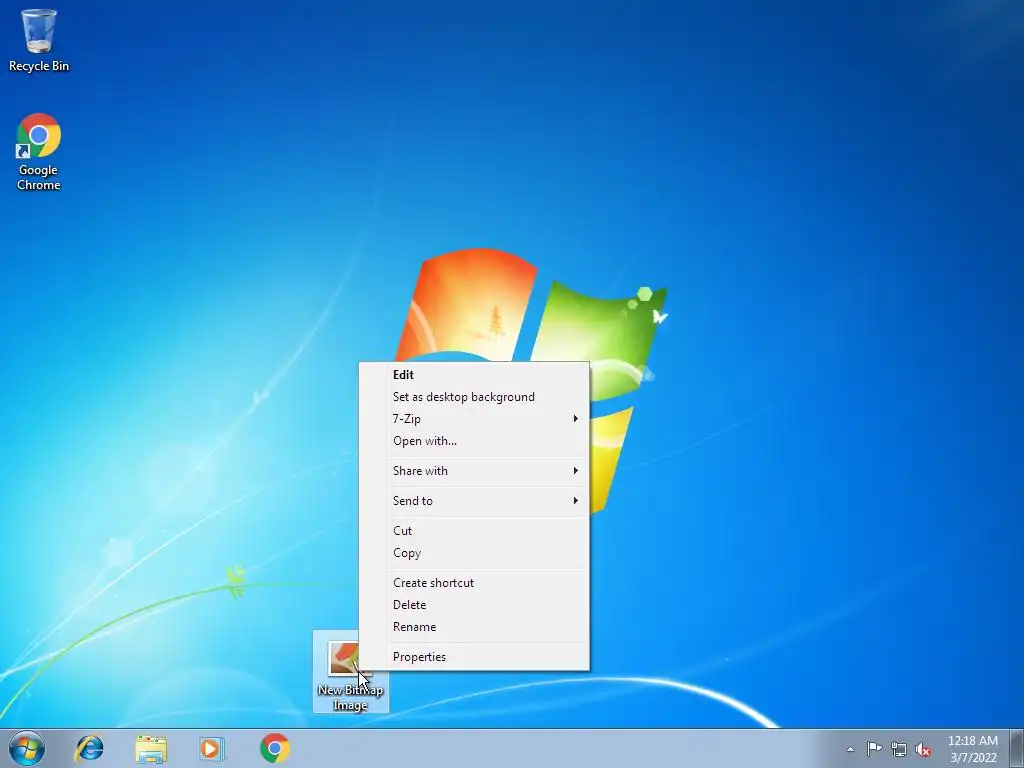The height and width of the screenshot is (768, 1024).
Task: Click the Show desktop button
Action: coord(1017,748)
